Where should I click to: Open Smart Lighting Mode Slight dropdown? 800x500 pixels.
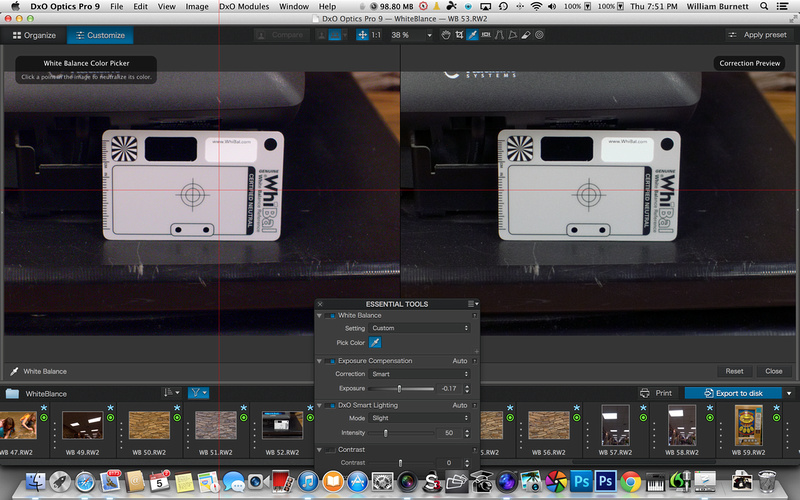point(419,418)
